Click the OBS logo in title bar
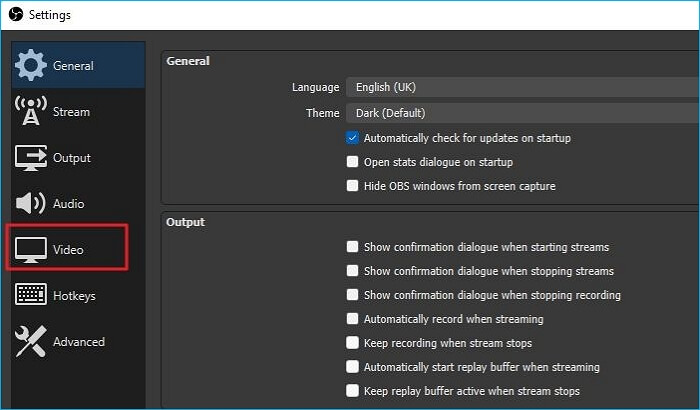This screenshot has height=410, width=700. click(16, 14)
